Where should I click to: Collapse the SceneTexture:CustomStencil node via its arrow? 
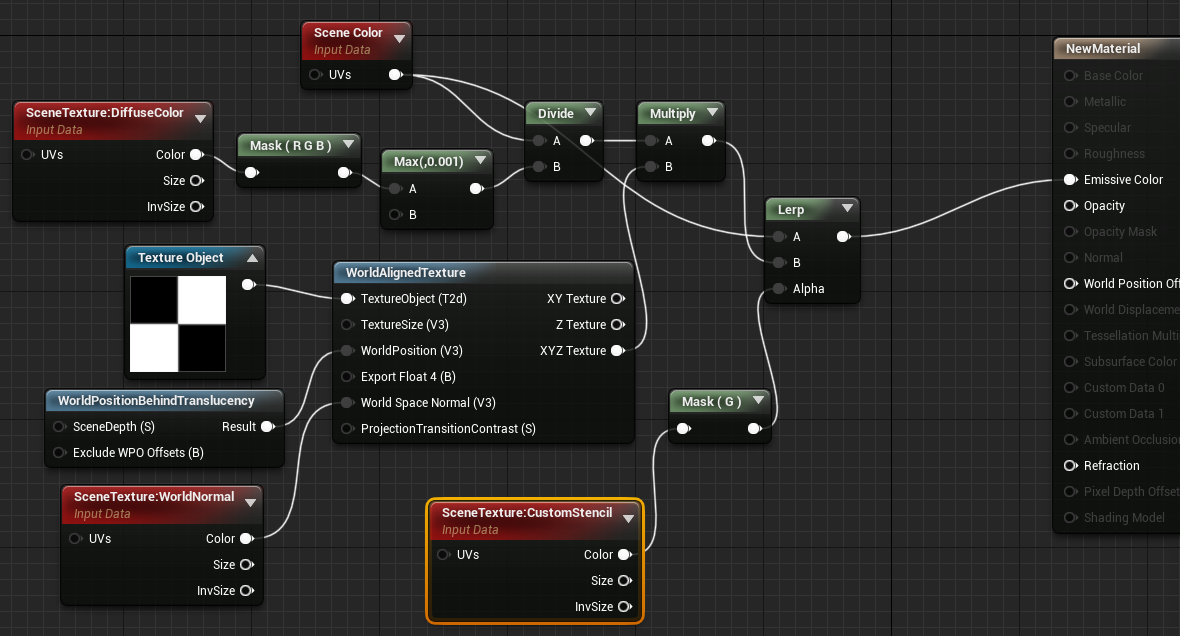coord(628,517)
